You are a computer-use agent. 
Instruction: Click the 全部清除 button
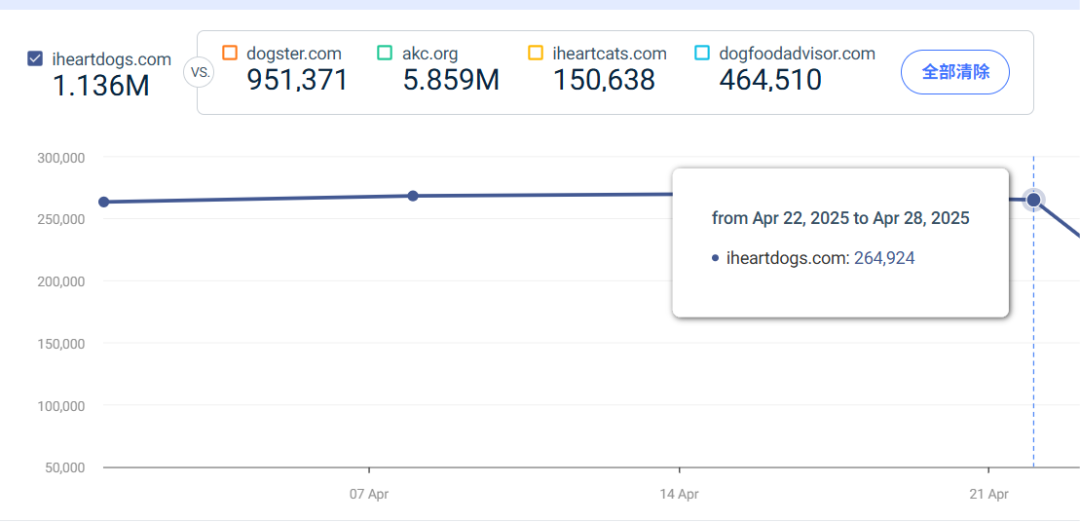coord(955,72)
